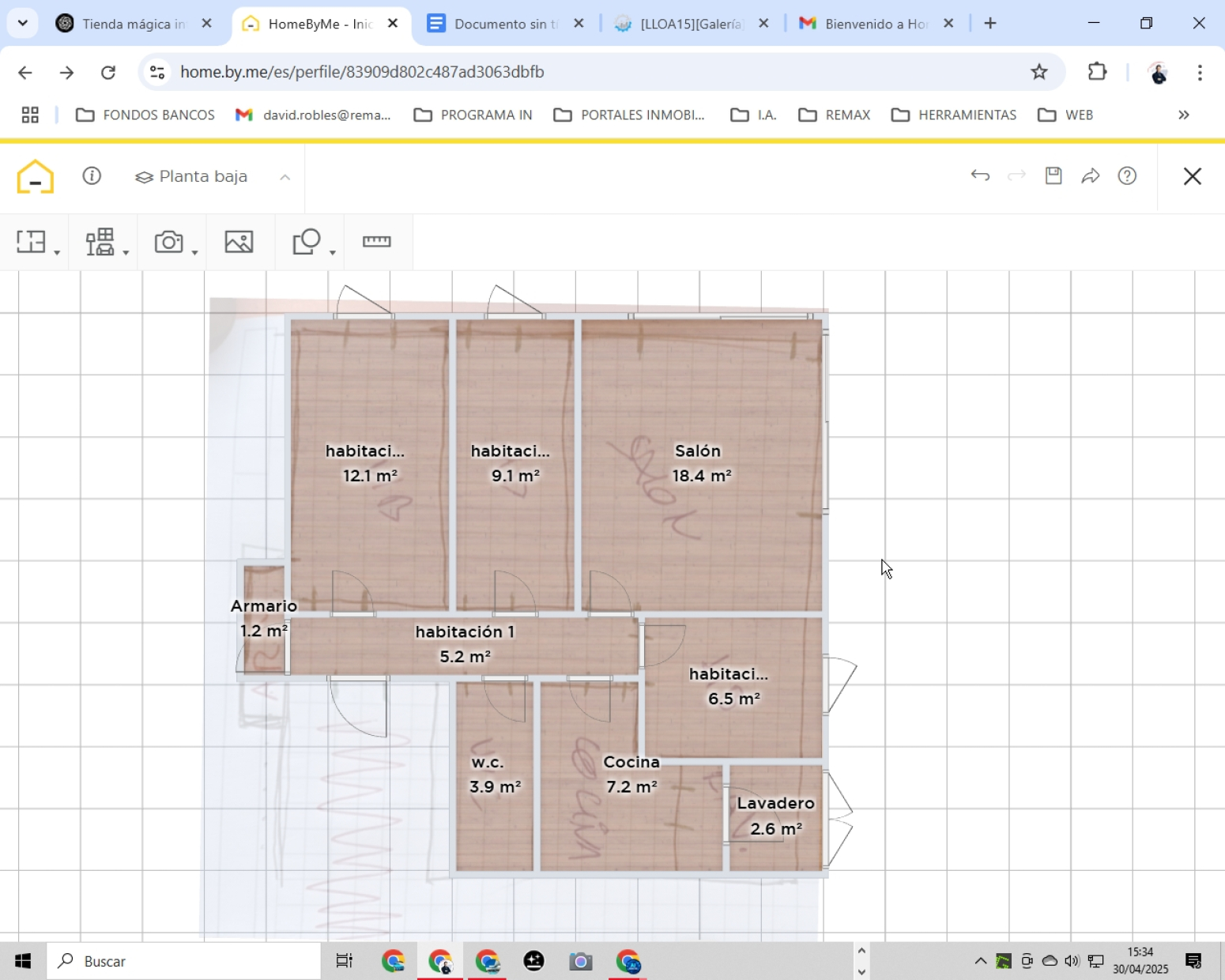Select the Armario 1.2 m² label
This screenshot has height=980, width=1225.
coord(264,618)
